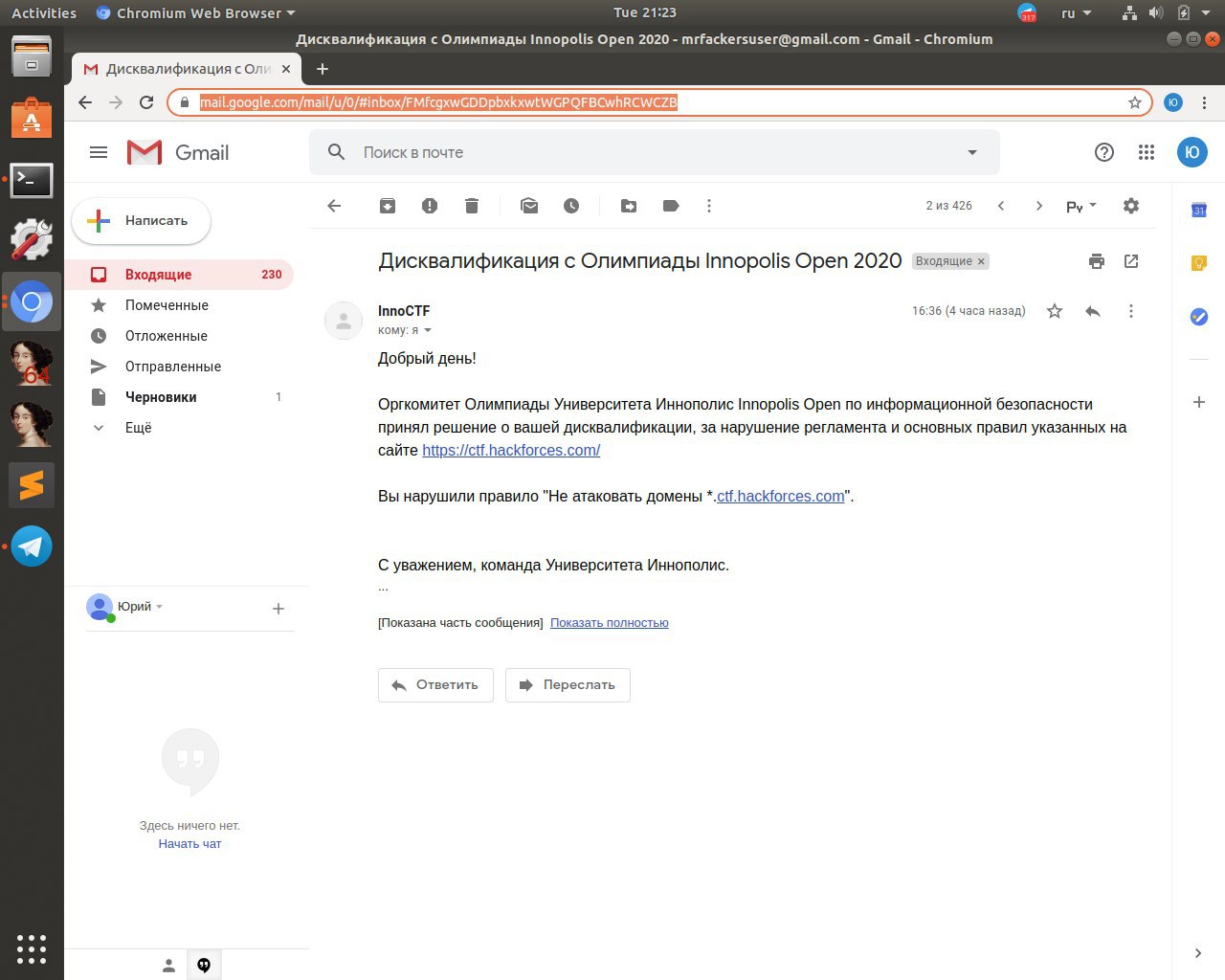Show search options dropdown arrow

972,152
